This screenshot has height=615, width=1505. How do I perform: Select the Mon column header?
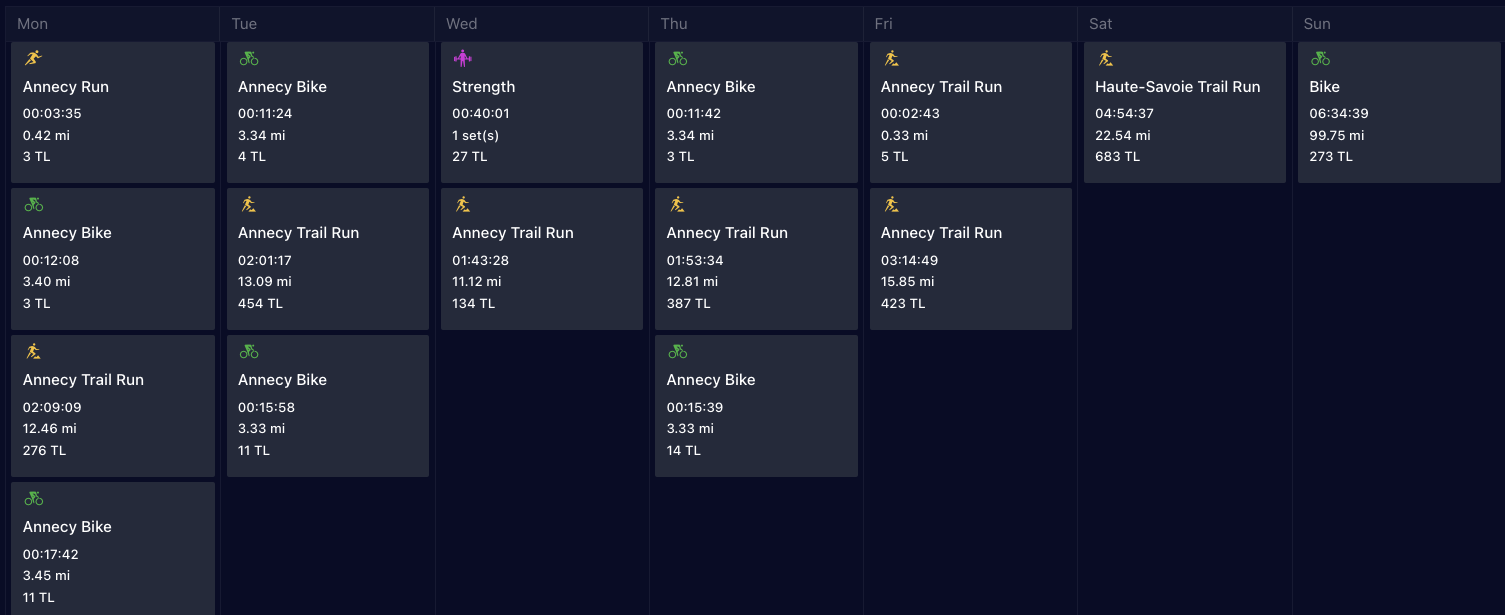tap(32, 24)
